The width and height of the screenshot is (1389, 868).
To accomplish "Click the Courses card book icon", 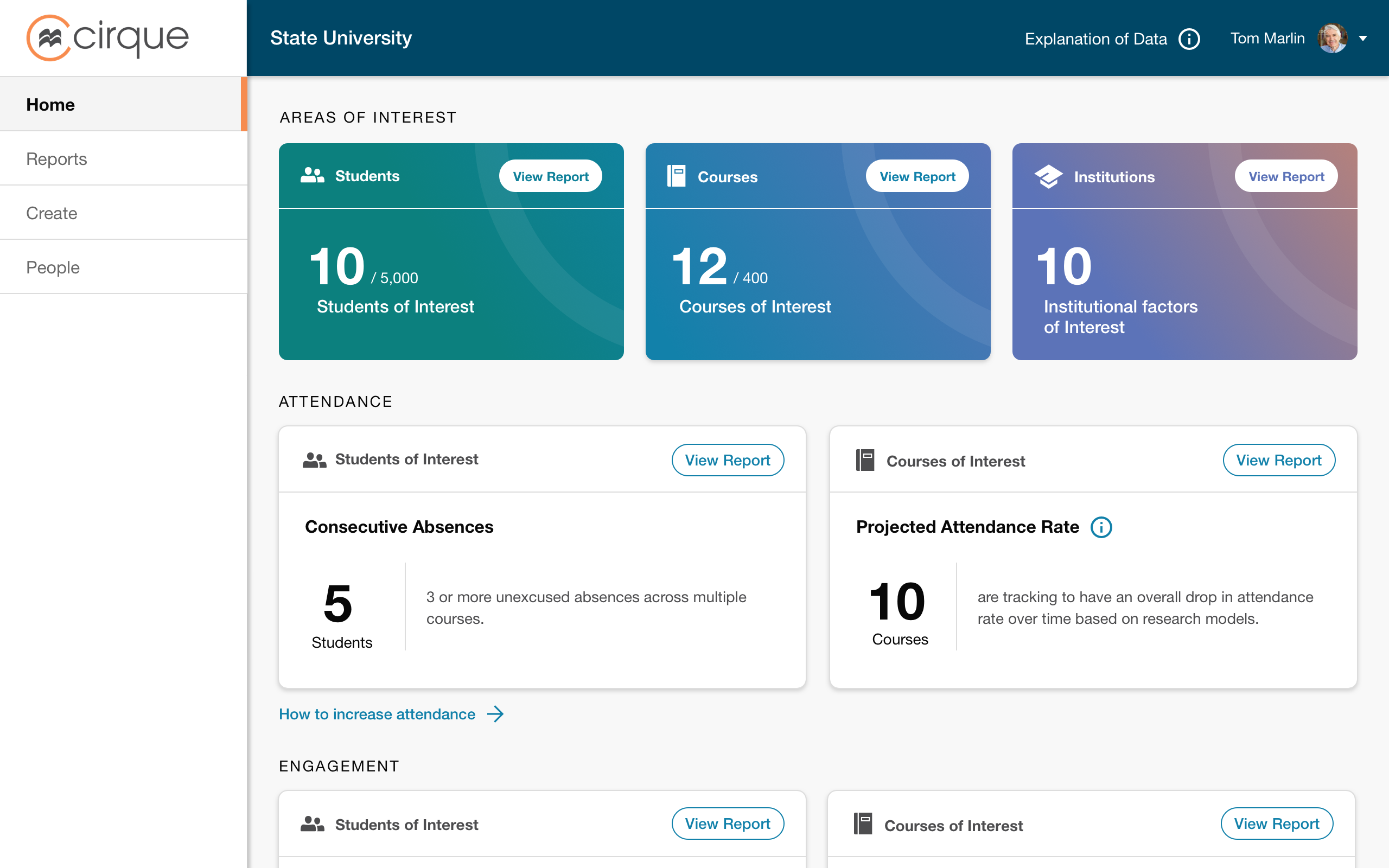I will click(676, 176).
